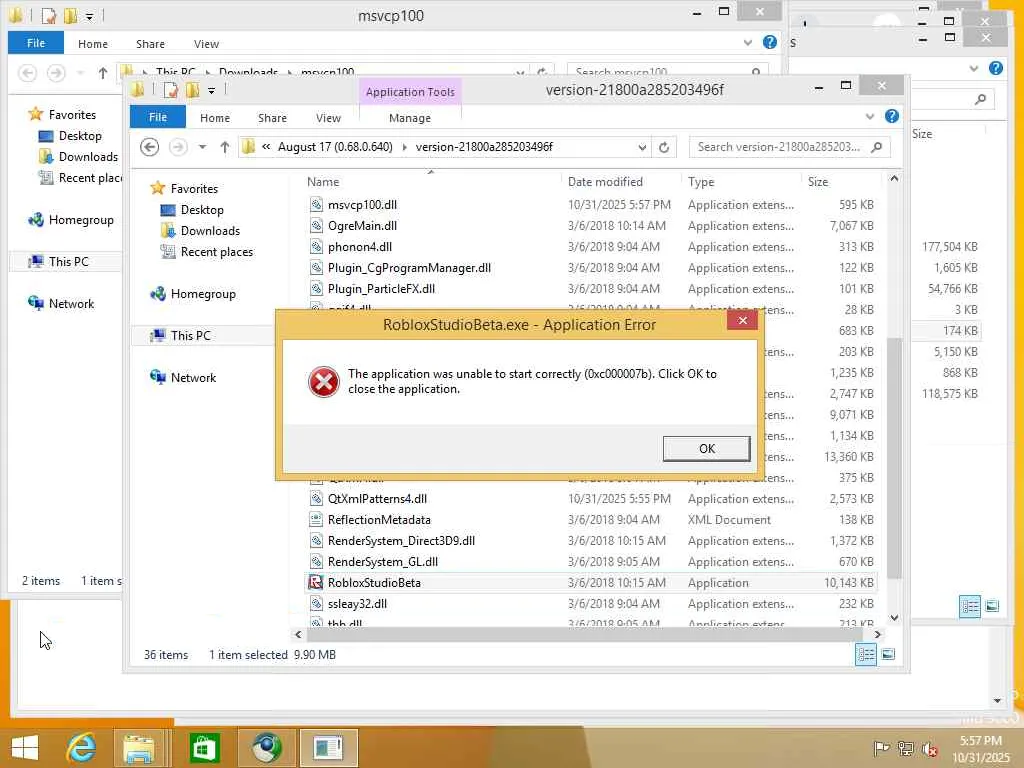Open Network in front window navigation pane
This screenshot has height=768, width=1024.
(x=193, y=377)
